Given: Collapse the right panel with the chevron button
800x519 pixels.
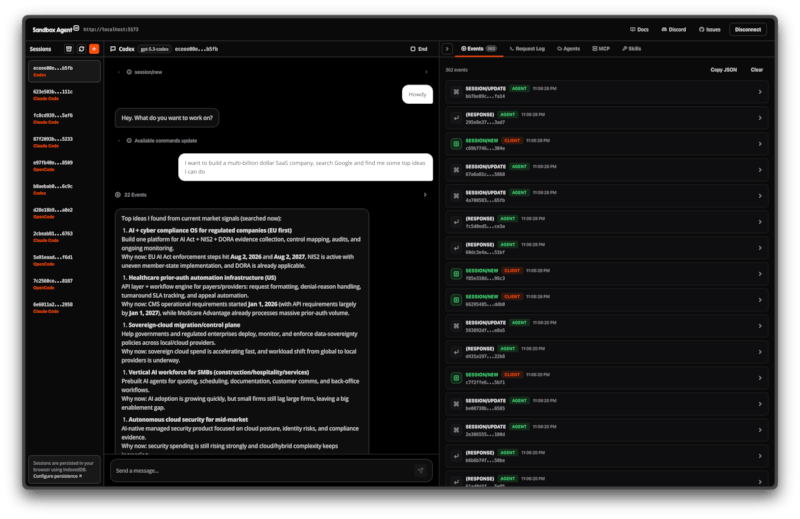Looking at the screenshot, I should coord(447,48).
